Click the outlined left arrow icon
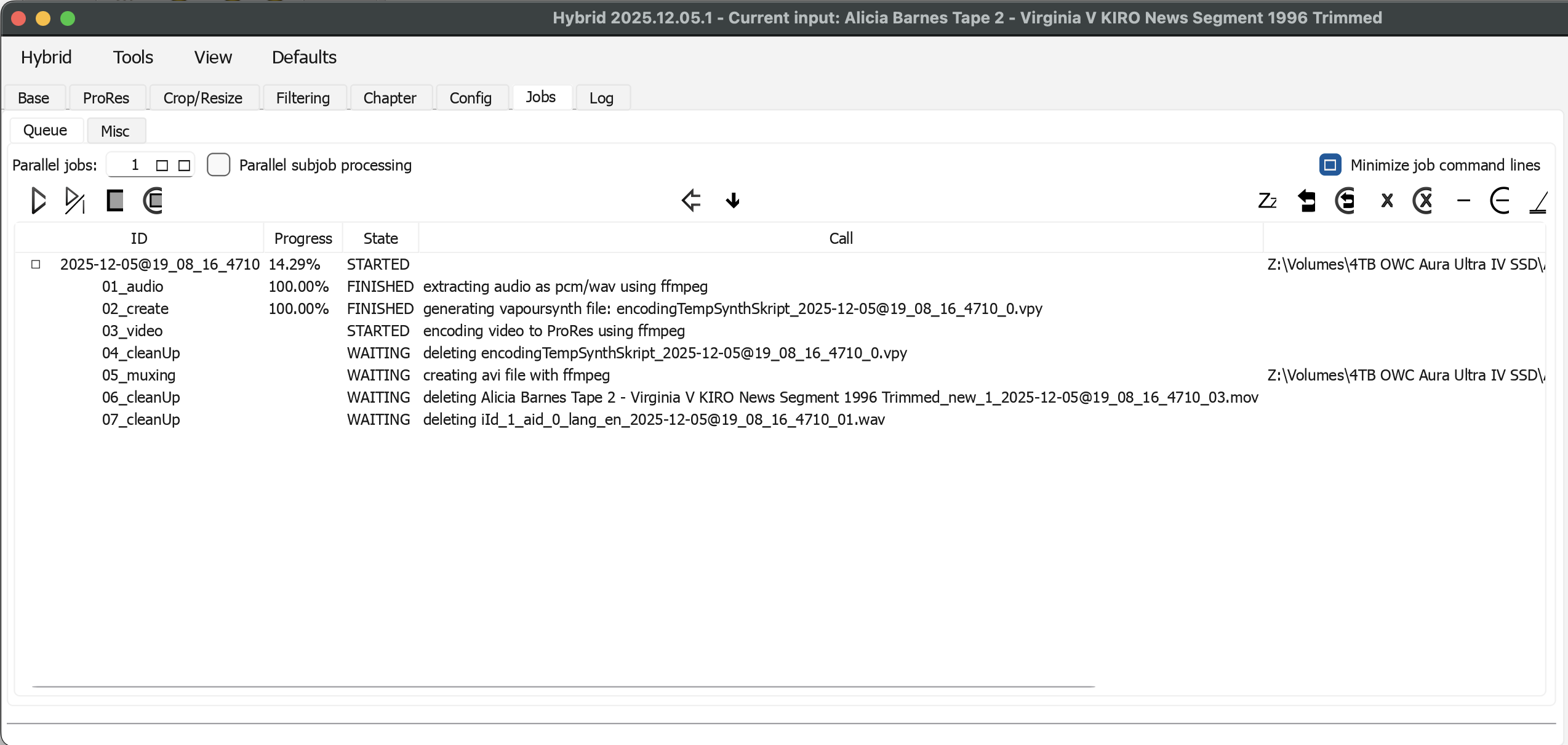This screenshot has height=745, width=1568. [x=691, y=201]
